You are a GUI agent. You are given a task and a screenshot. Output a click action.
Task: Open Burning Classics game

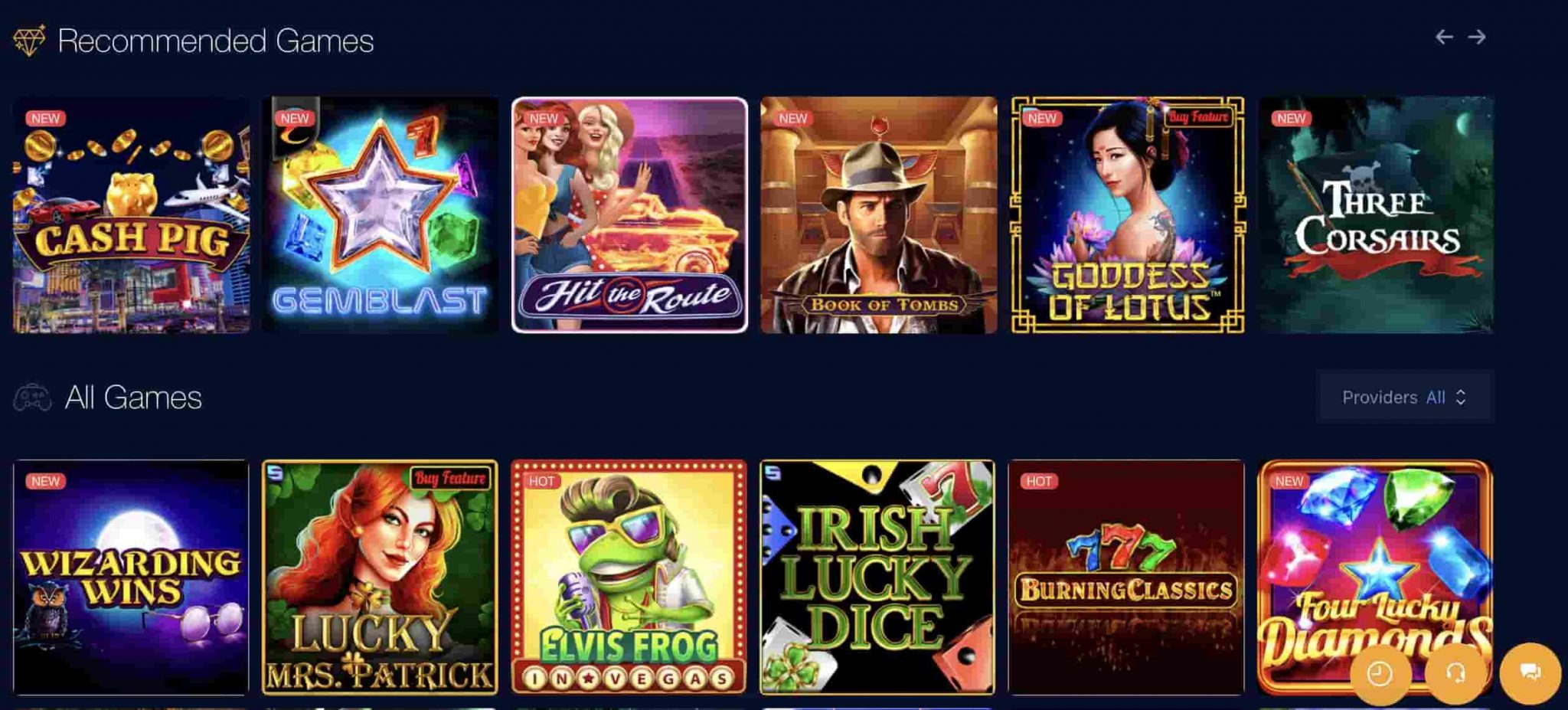(1127, 577)
